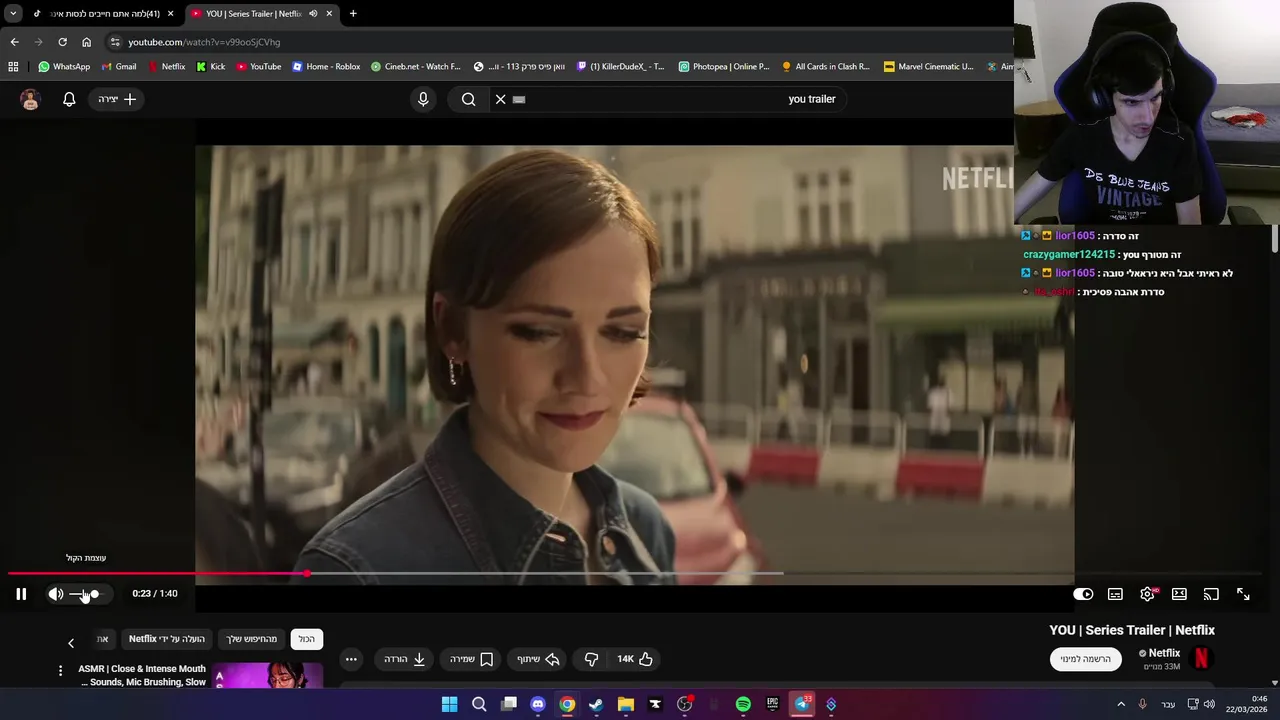Select the הכול filter chip
The image size is (1280, 720).
306,639
